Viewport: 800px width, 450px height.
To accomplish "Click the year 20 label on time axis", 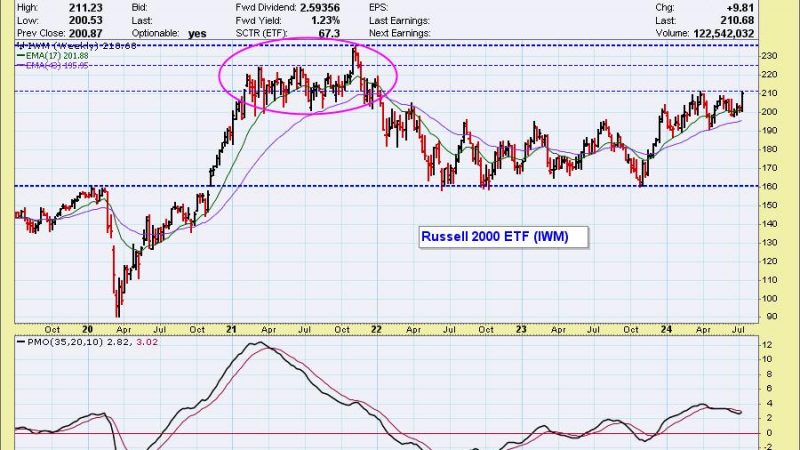I will tap(87, 330).
